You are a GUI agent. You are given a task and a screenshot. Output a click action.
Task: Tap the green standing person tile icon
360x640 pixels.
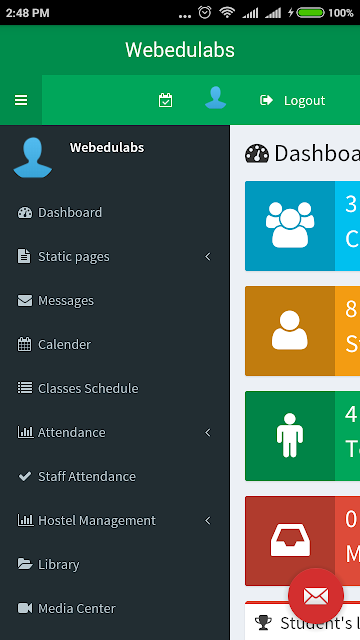coord(290,436)
